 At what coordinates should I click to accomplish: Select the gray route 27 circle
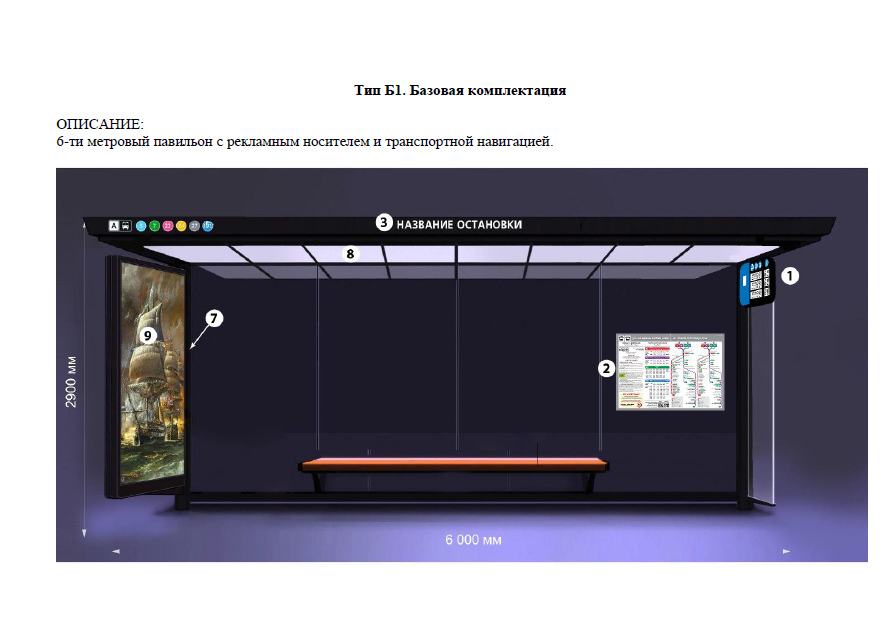tap(194, 226)
